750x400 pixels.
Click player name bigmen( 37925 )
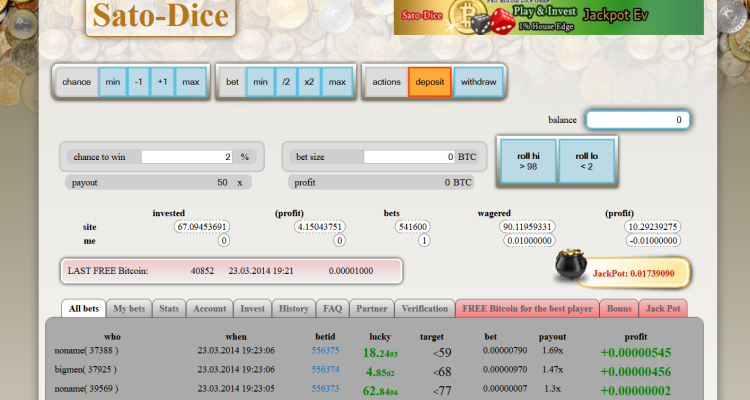[x=86, y=369]
